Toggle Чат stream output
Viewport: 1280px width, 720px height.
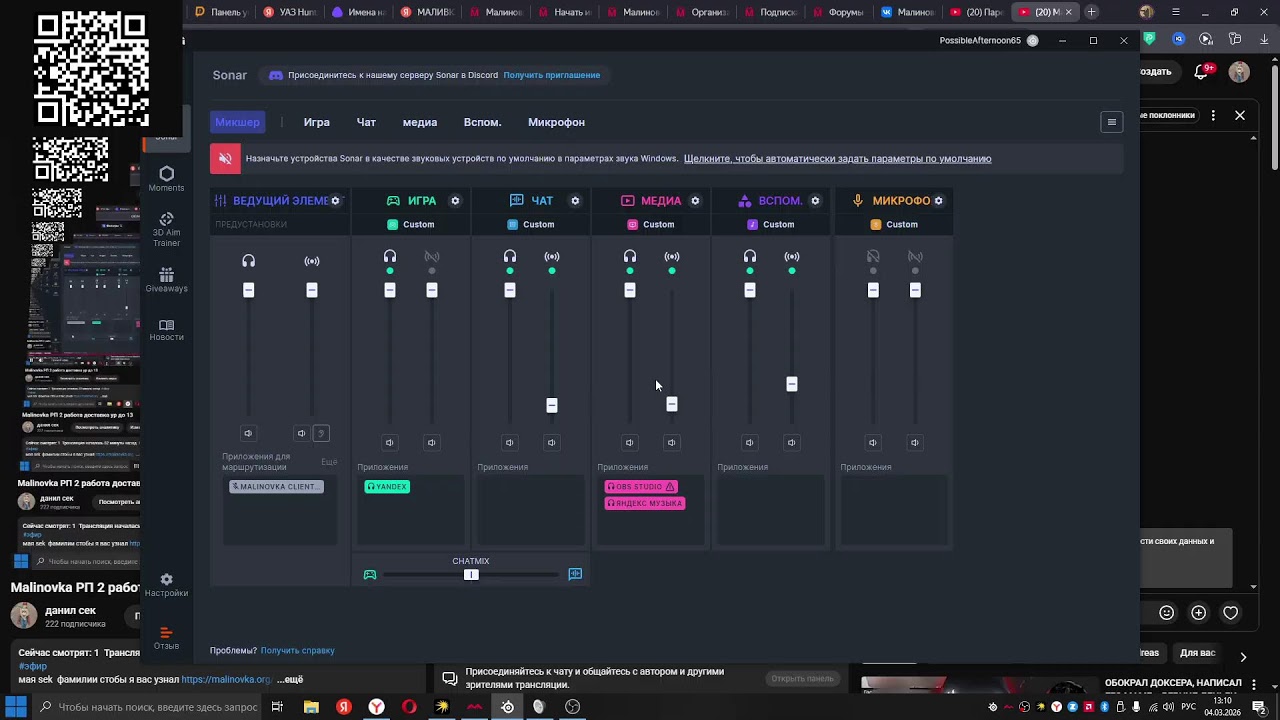click(x=552, y=257)
